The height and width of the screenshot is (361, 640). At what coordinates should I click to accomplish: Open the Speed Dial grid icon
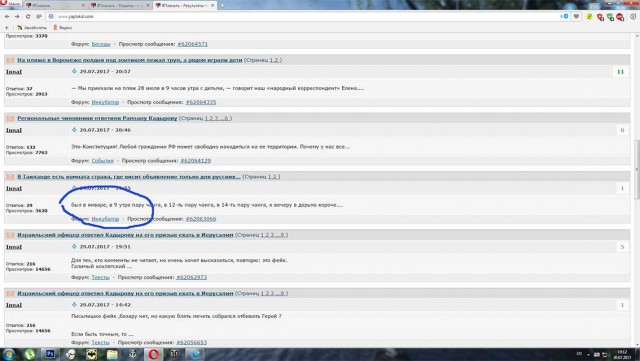(39, 17)
